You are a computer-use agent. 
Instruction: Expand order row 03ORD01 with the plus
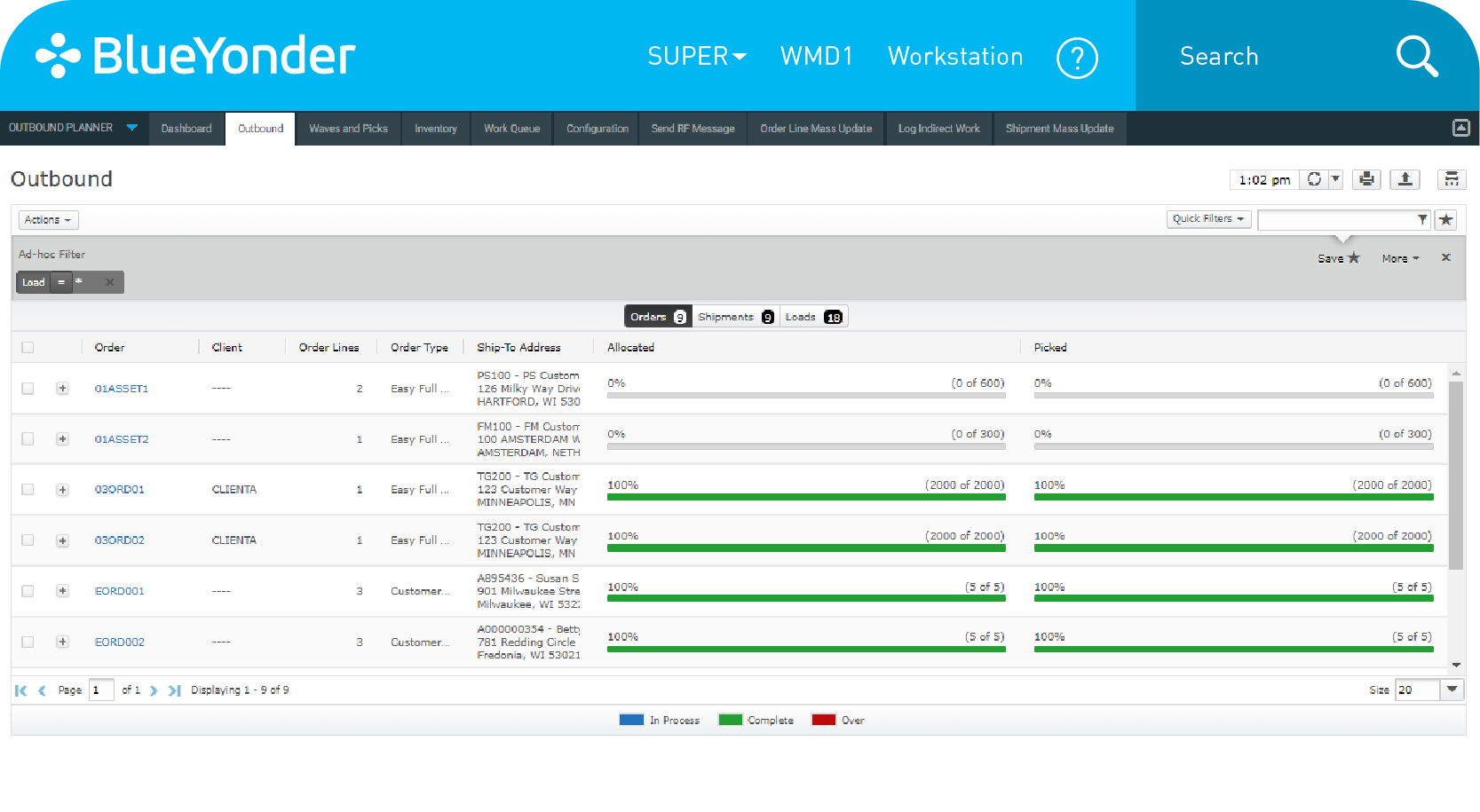[62, 489]
